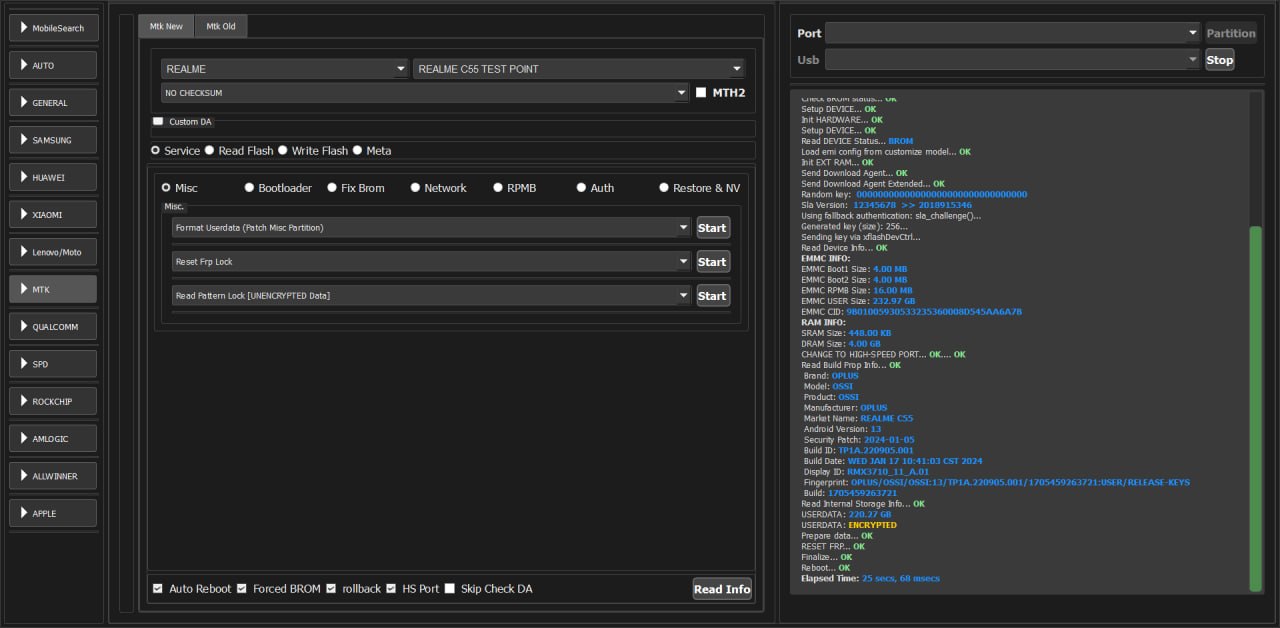Select the MTK sidebar section

(x=53, y=289)
